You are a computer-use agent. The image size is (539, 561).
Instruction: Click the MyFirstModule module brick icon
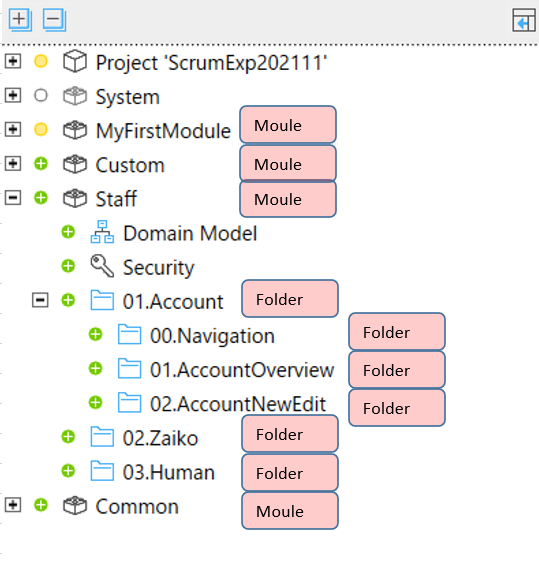(x=75, y=130)
